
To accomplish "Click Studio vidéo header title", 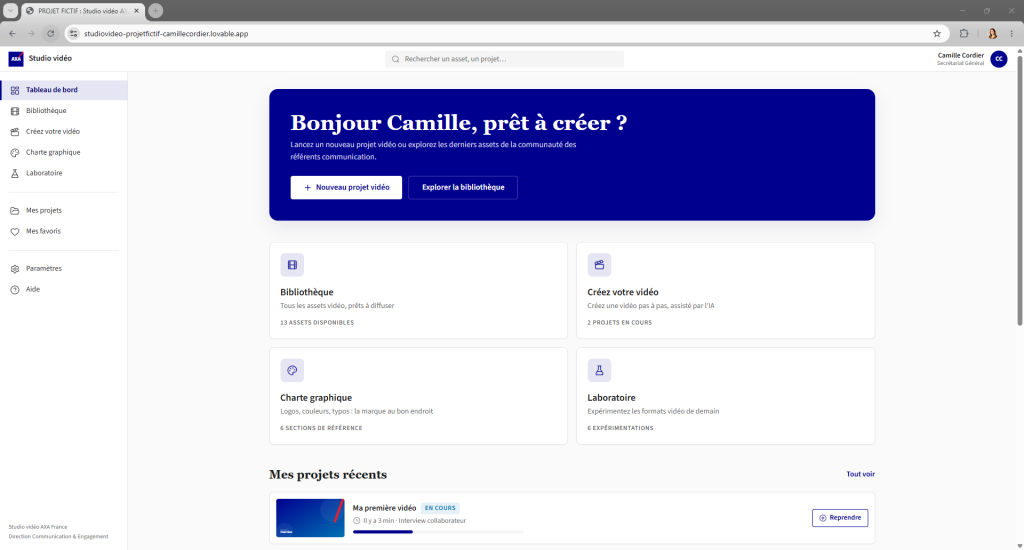I will pyautogui.click(x=50, y=58).
